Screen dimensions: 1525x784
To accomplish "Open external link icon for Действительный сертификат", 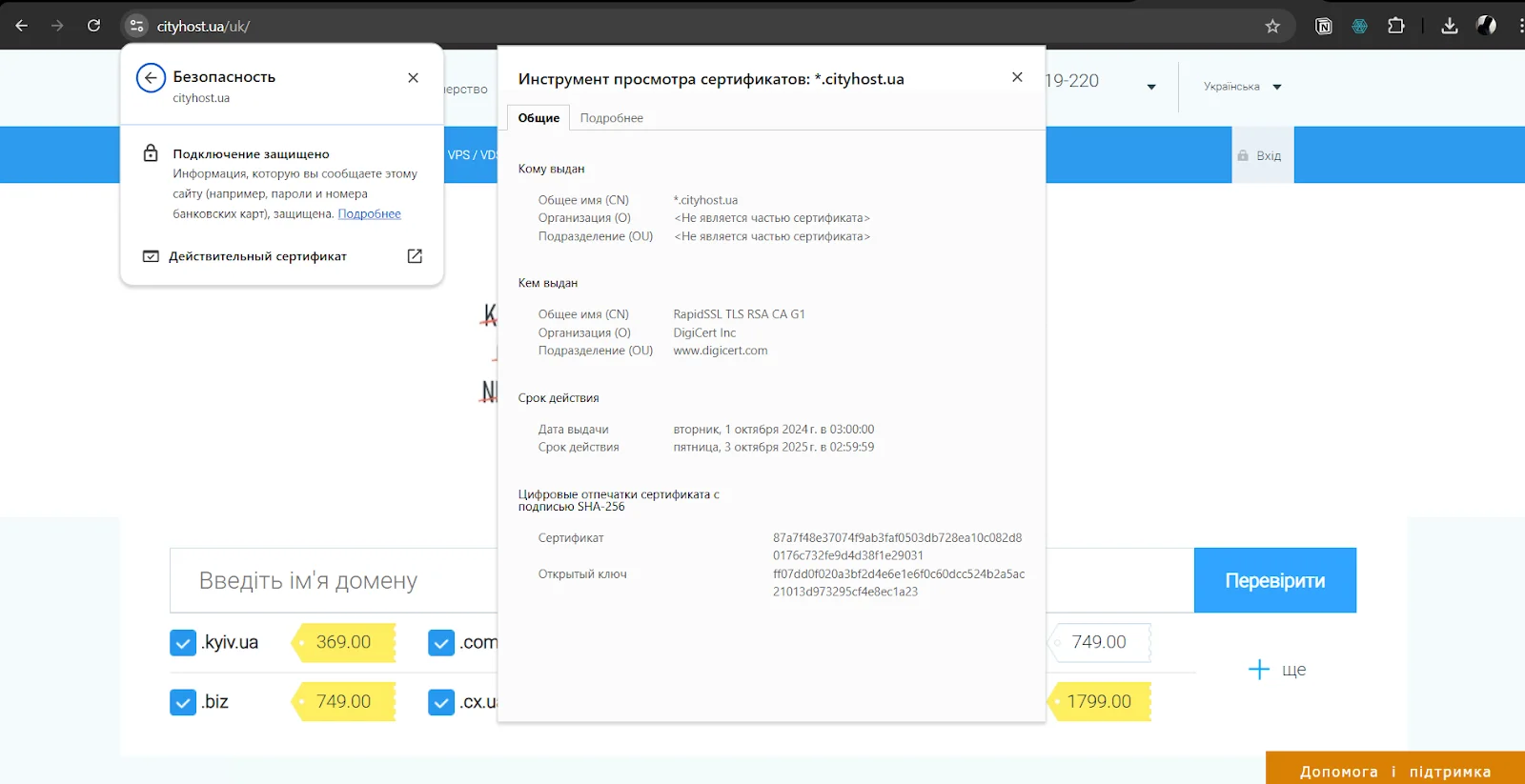I will click(x=415, y=256).
